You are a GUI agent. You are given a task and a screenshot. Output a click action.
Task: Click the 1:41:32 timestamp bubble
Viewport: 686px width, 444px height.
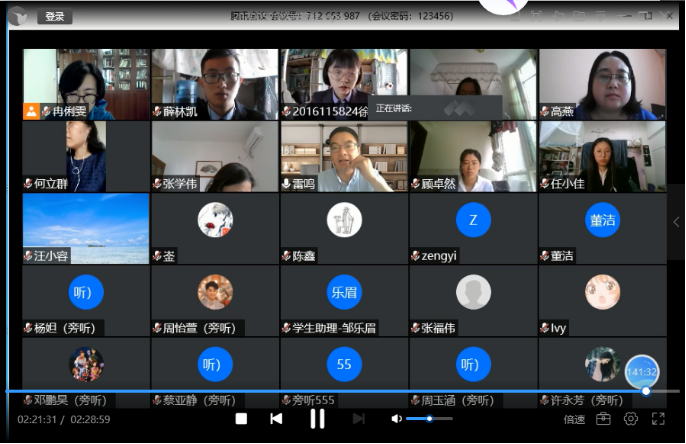[x=641, y=372]
